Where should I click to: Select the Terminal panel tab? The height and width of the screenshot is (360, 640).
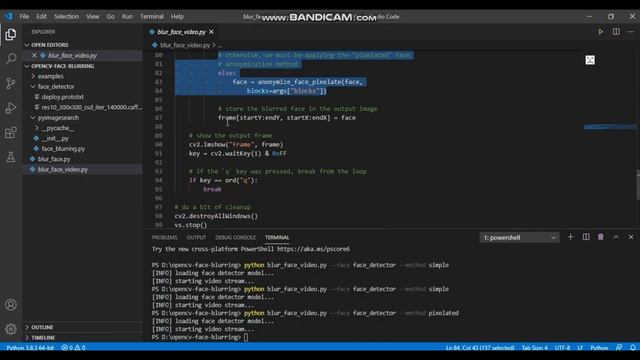[277, 238]
